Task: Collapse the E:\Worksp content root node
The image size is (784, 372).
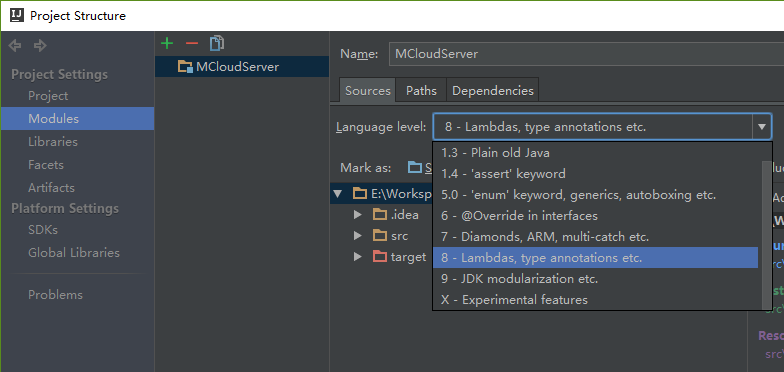Action: pos(338,194)
